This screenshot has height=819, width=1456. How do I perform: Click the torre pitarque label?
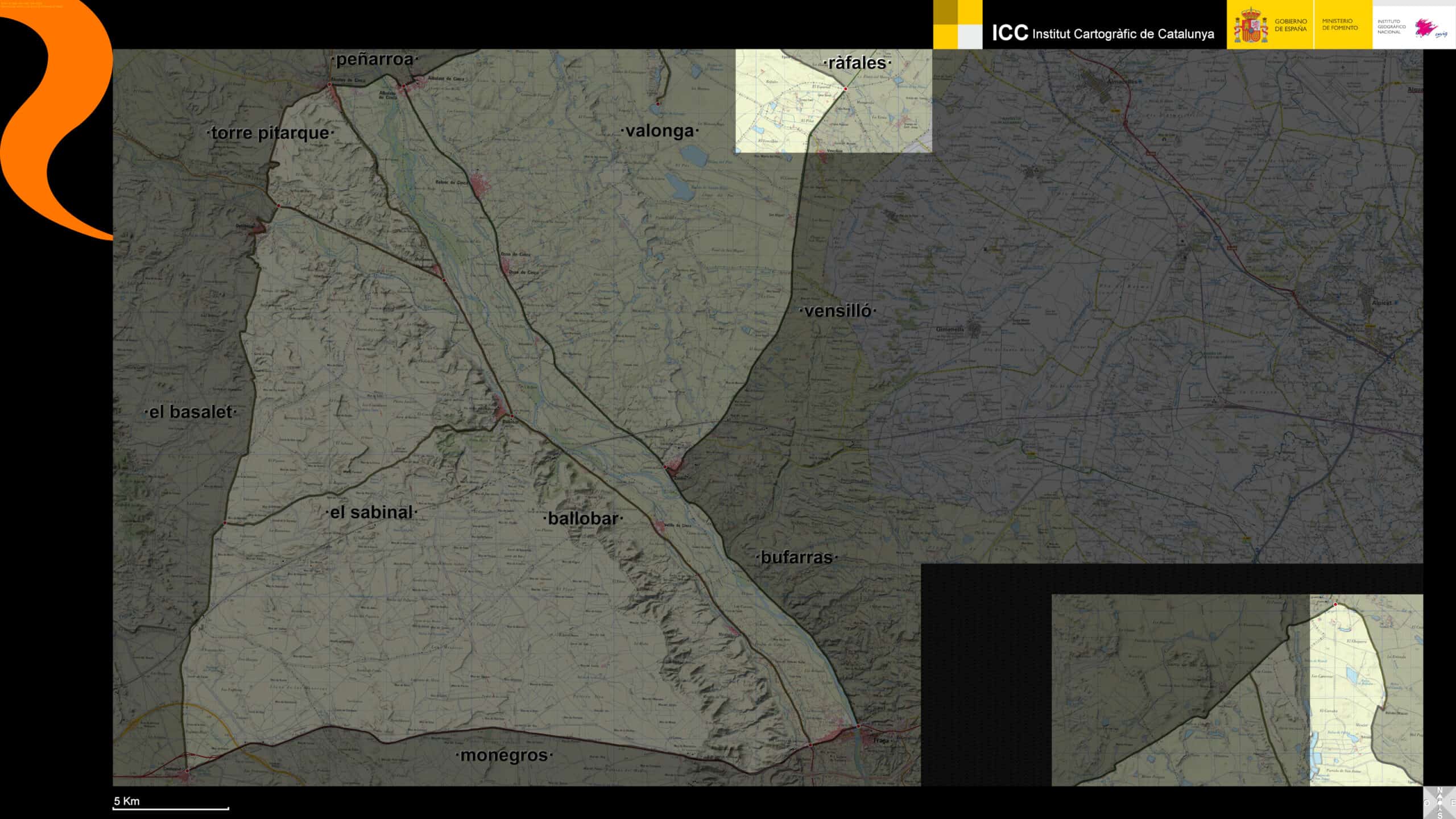coord(270,133)
